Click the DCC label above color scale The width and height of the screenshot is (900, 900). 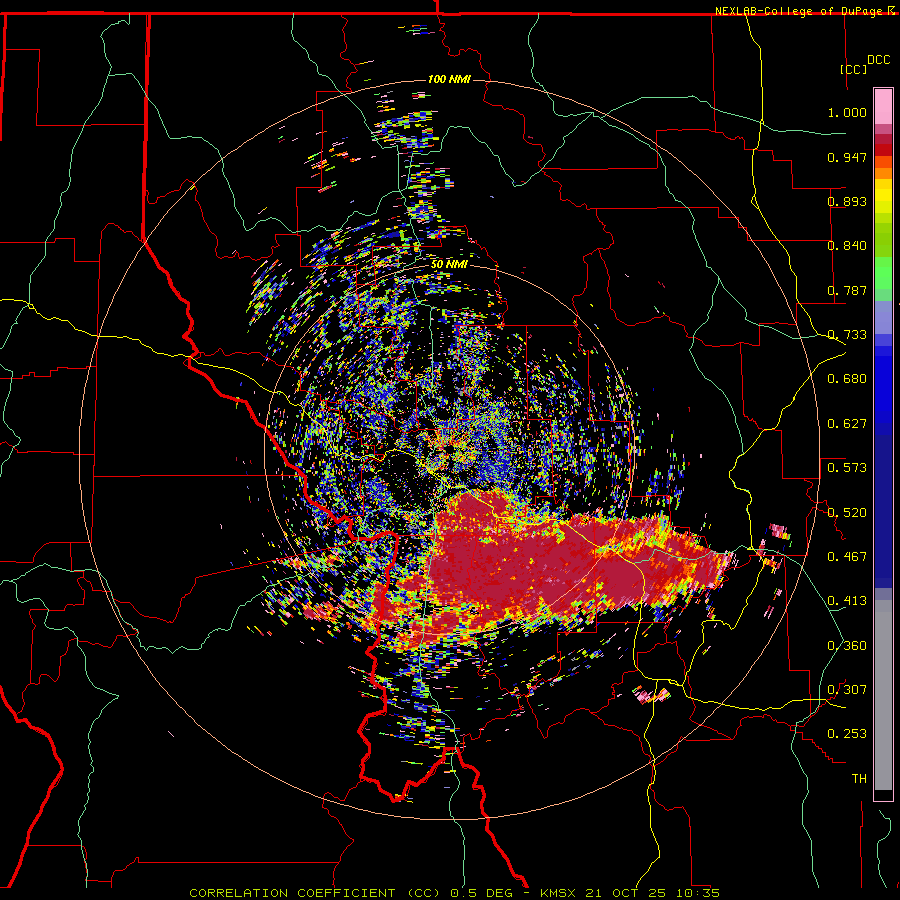pyautogui.click(x=878, y=60)
